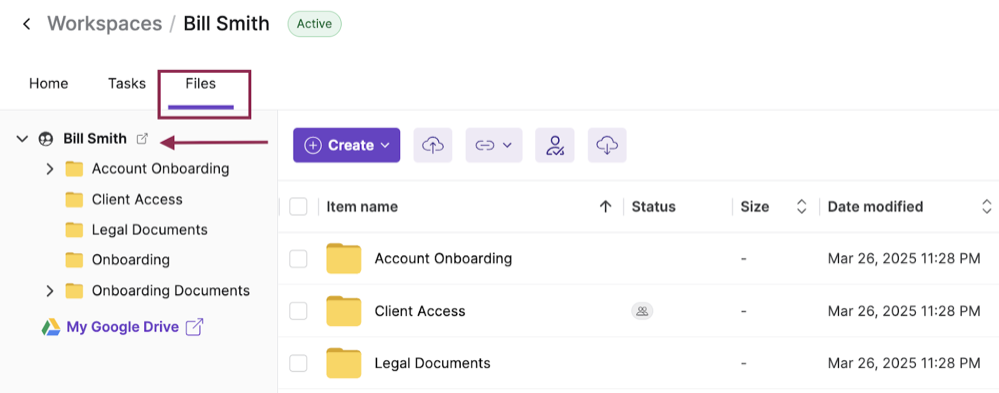The height and width of the screenshot is (393, 999).
Task: Select Client Access in the sidebar tree
Action: 137,199
